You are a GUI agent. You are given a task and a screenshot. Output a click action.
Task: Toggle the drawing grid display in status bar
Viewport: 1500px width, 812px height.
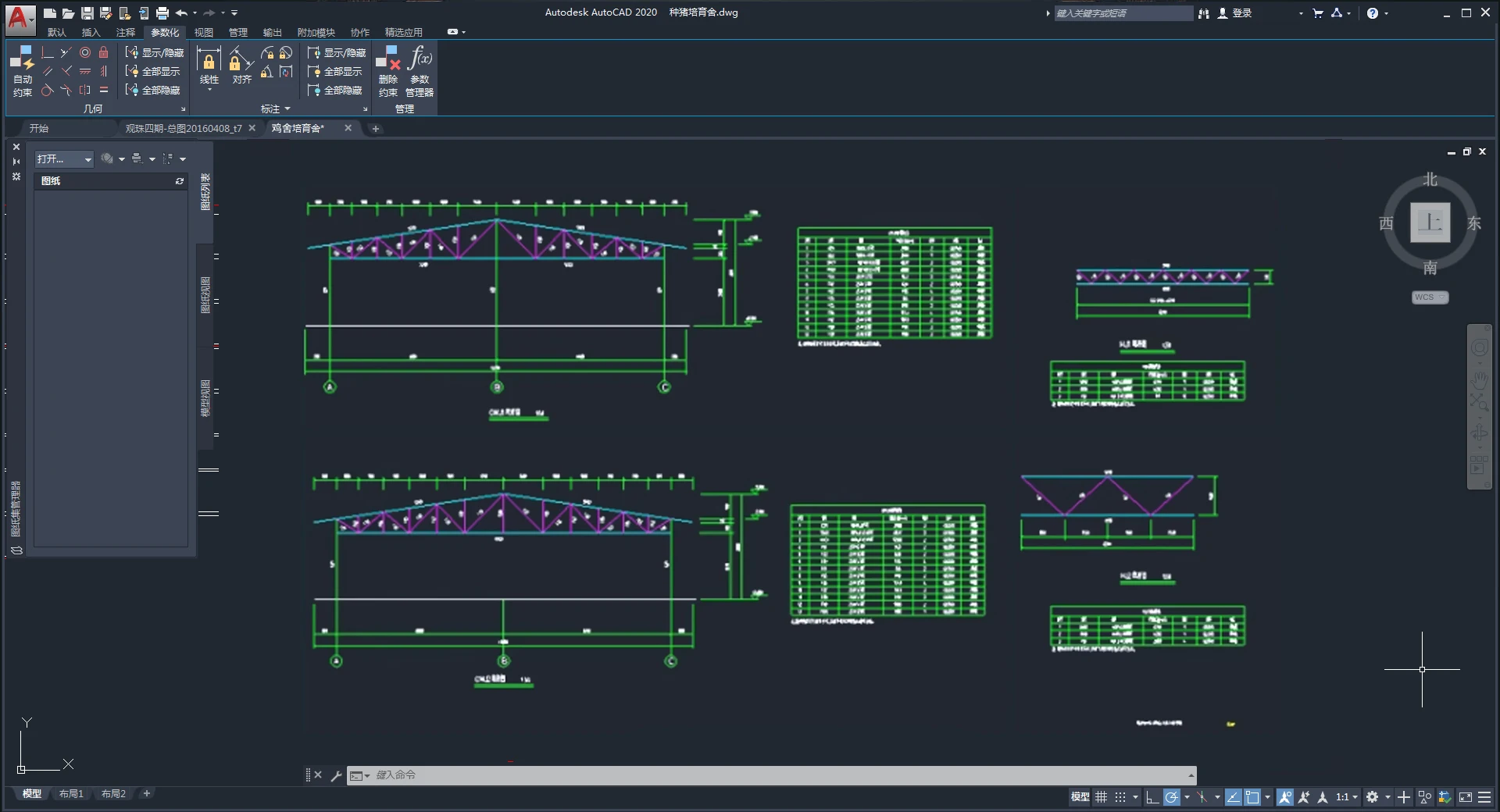pyautogui.click(x=1101, y=797)
